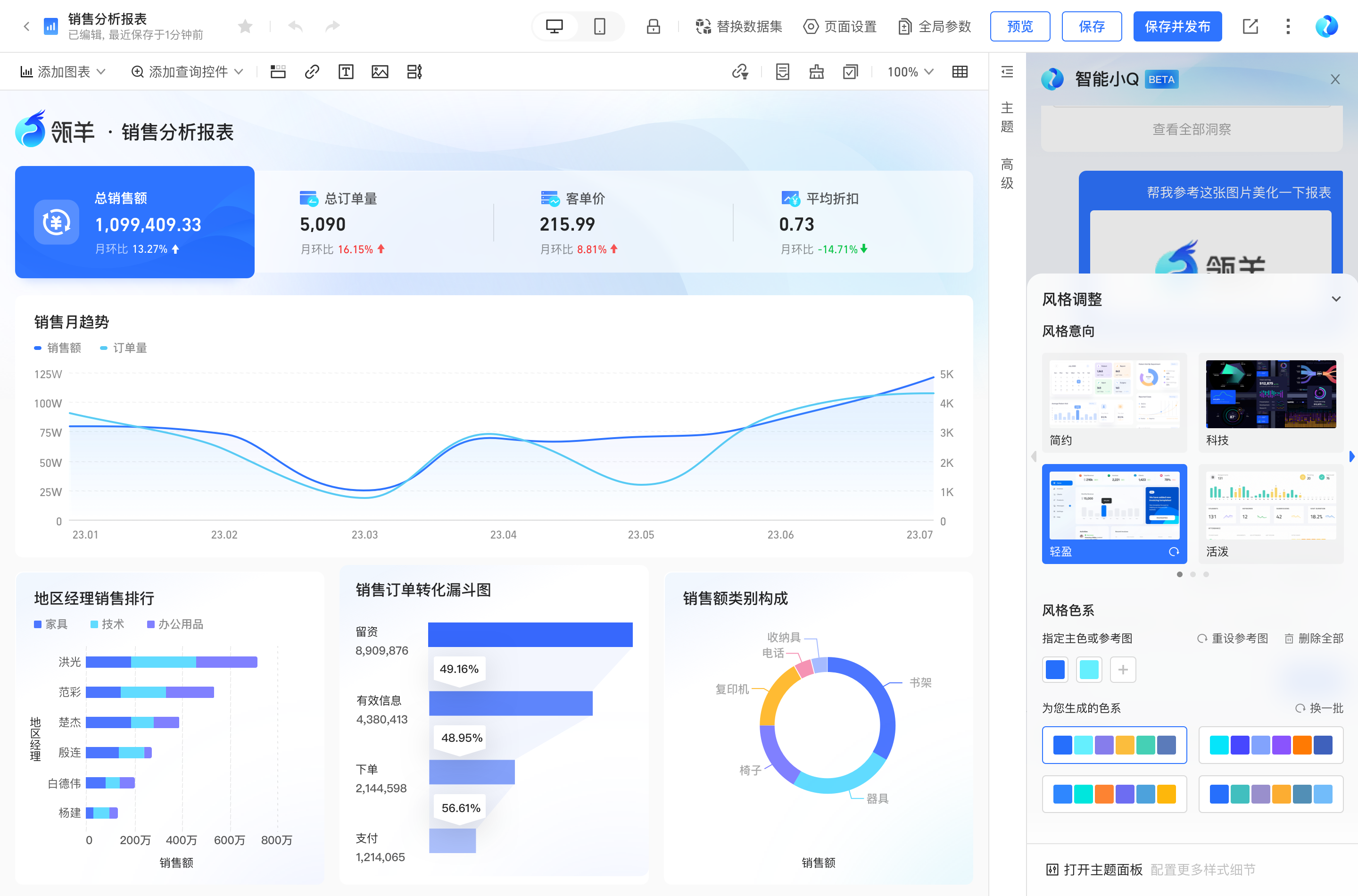The height and width of the screenshot is (896, 1358).
Task: Select the cyan main color swatch
Action: pyautogui.click(x=1088, y=669)
